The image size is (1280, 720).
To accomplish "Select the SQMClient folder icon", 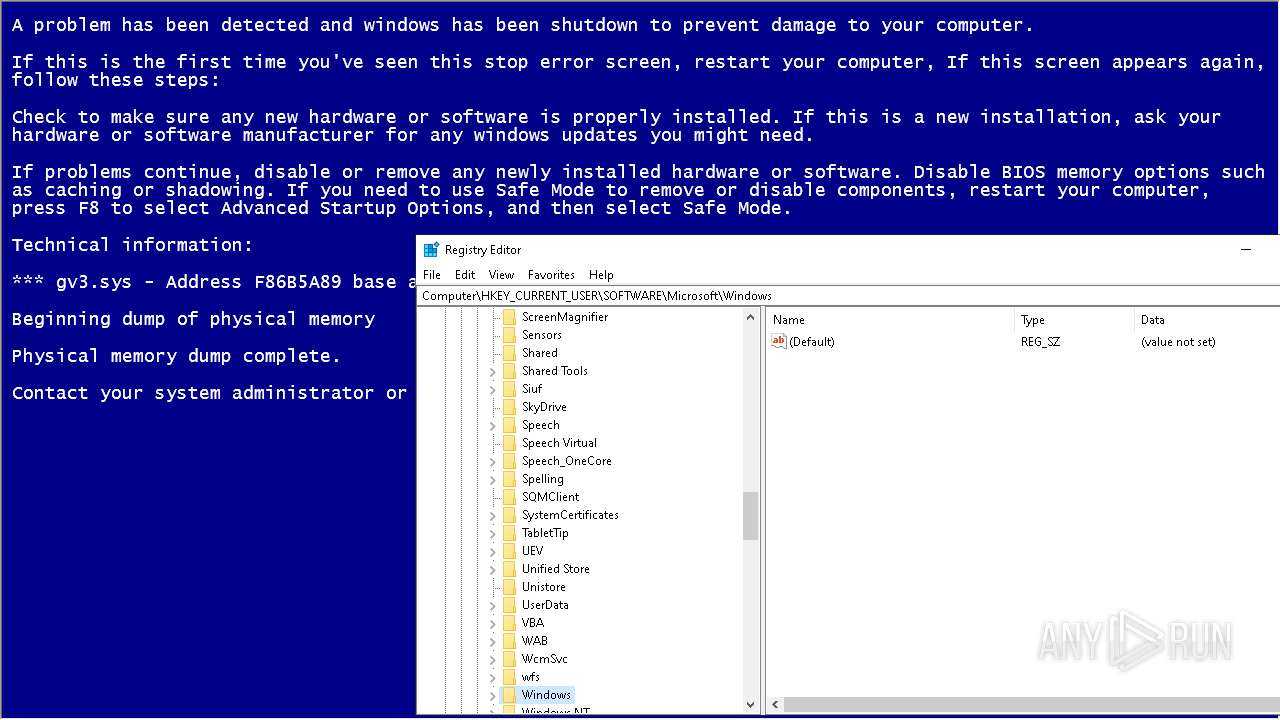I will tap(509, 497).
